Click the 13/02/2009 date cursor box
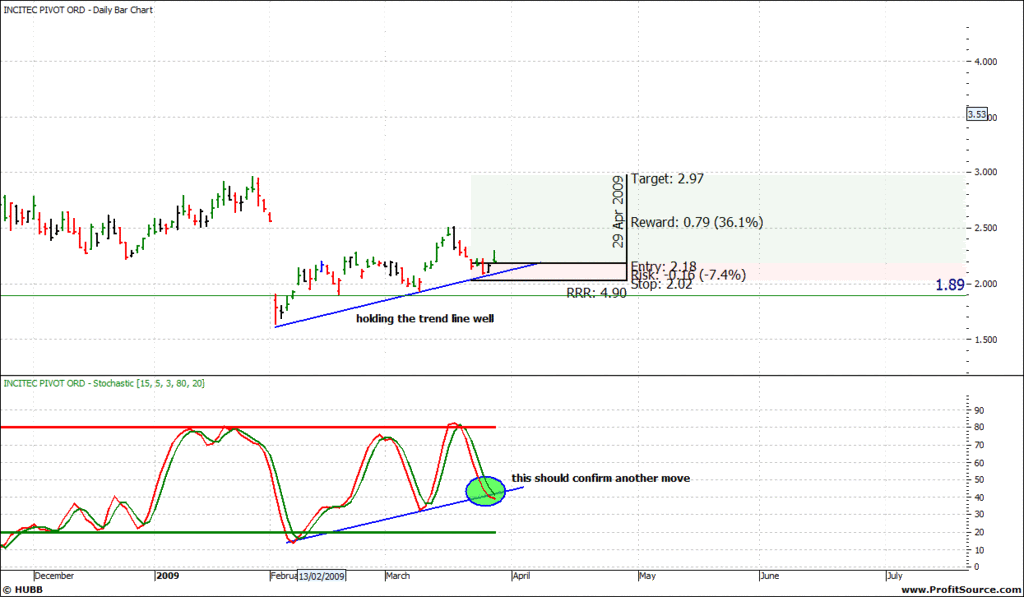This screenshot has height=597, width=1024. click(x=321, y=576)
